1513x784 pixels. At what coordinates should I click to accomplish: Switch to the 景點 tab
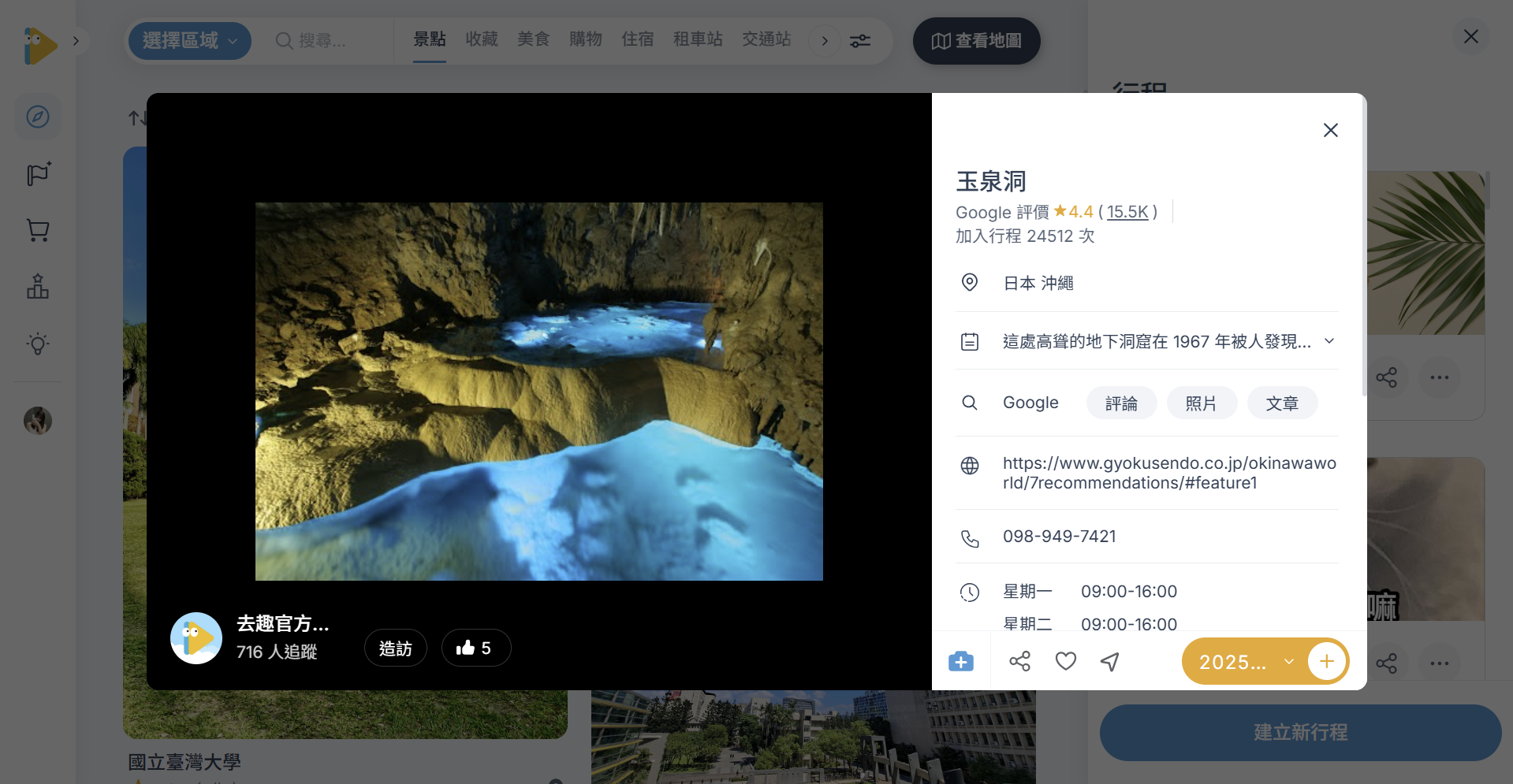click(430, 39)
